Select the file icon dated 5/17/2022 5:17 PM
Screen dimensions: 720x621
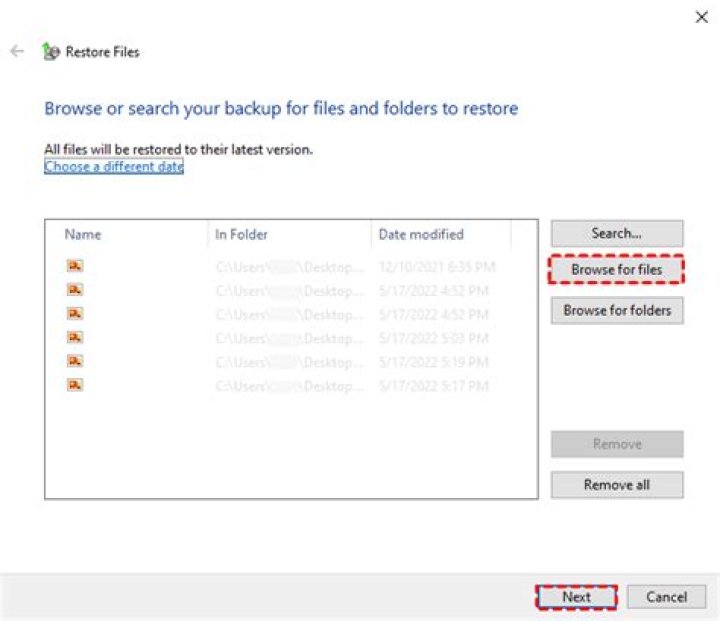click(75, 385)
